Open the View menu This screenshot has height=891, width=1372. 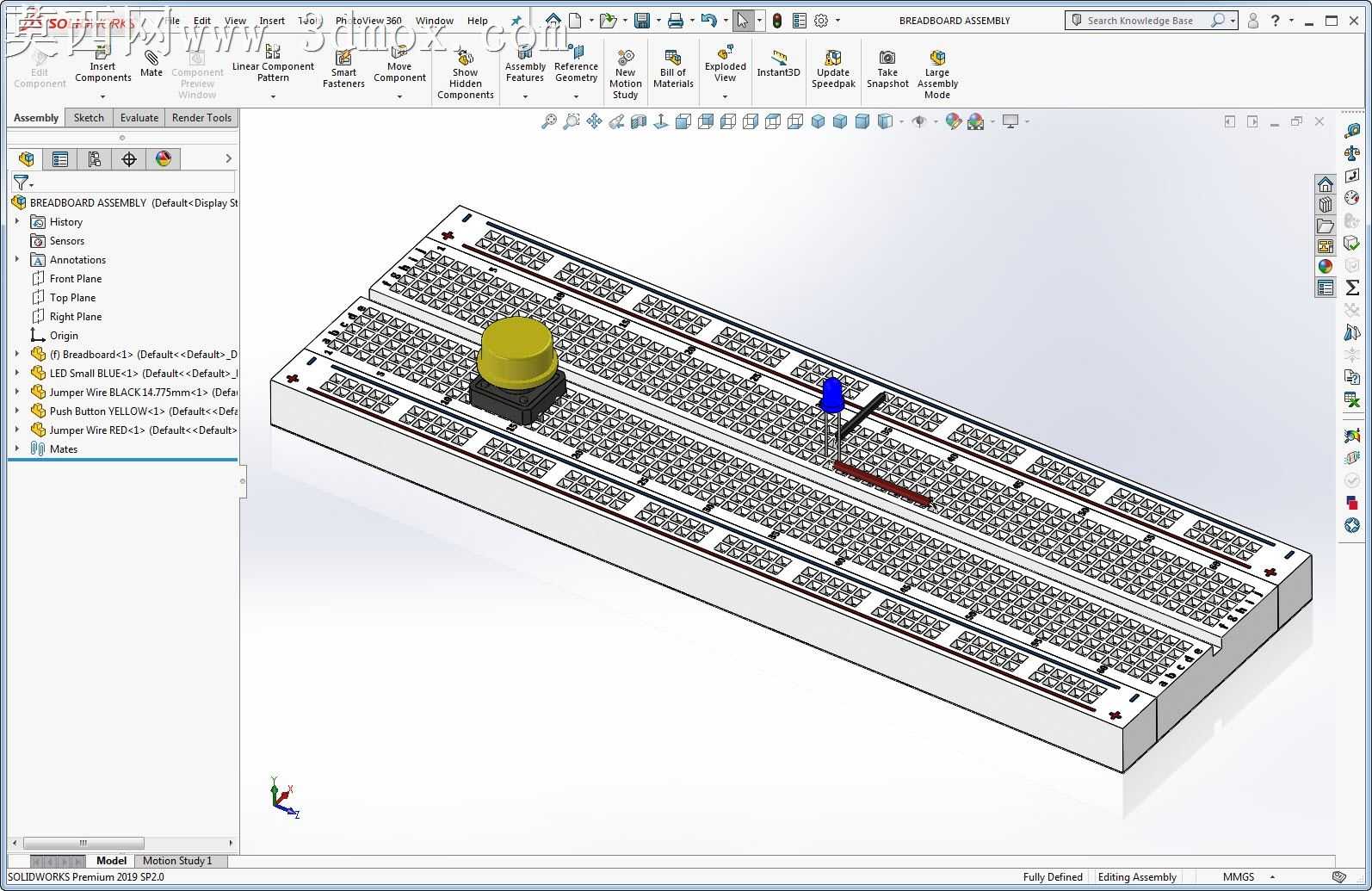click(x=235, y=21)
